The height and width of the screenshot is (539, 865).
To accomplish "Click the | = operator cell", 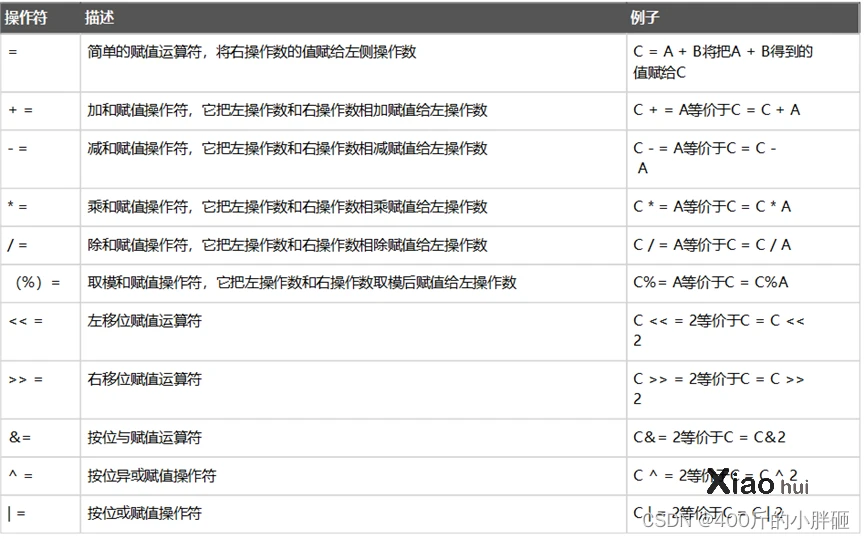I will coord(16,513).
